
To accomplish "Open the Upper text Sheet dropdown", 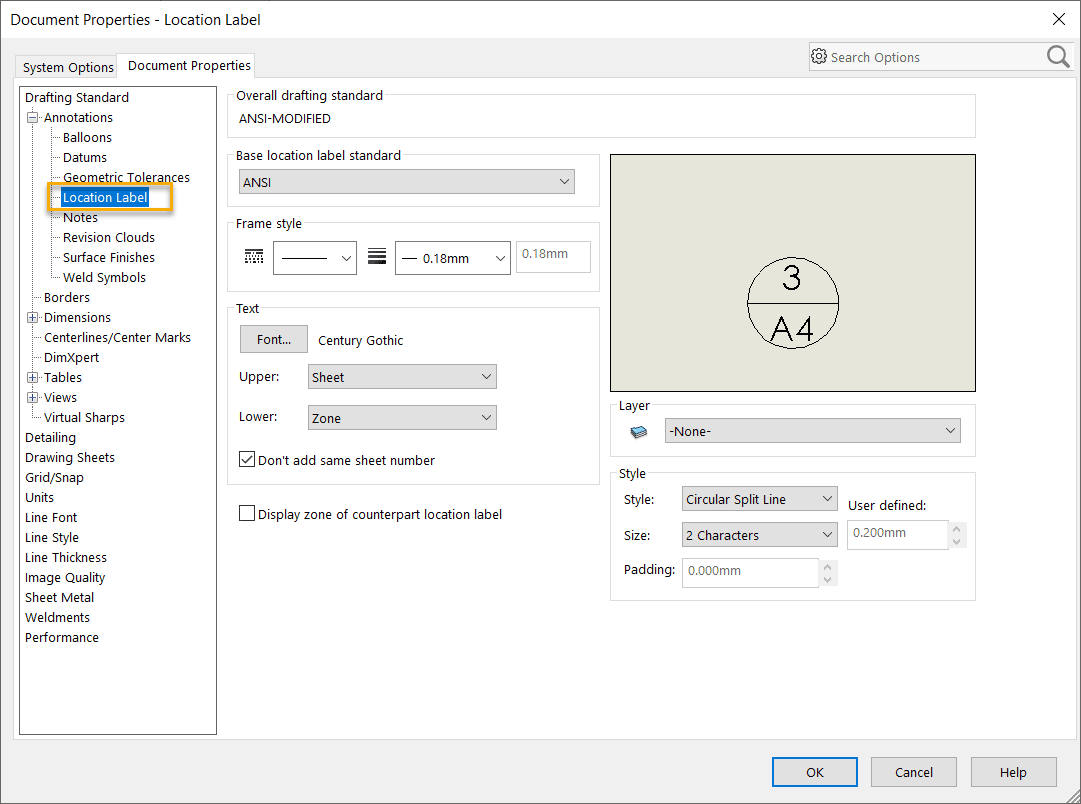I will (x=402, y=376).
